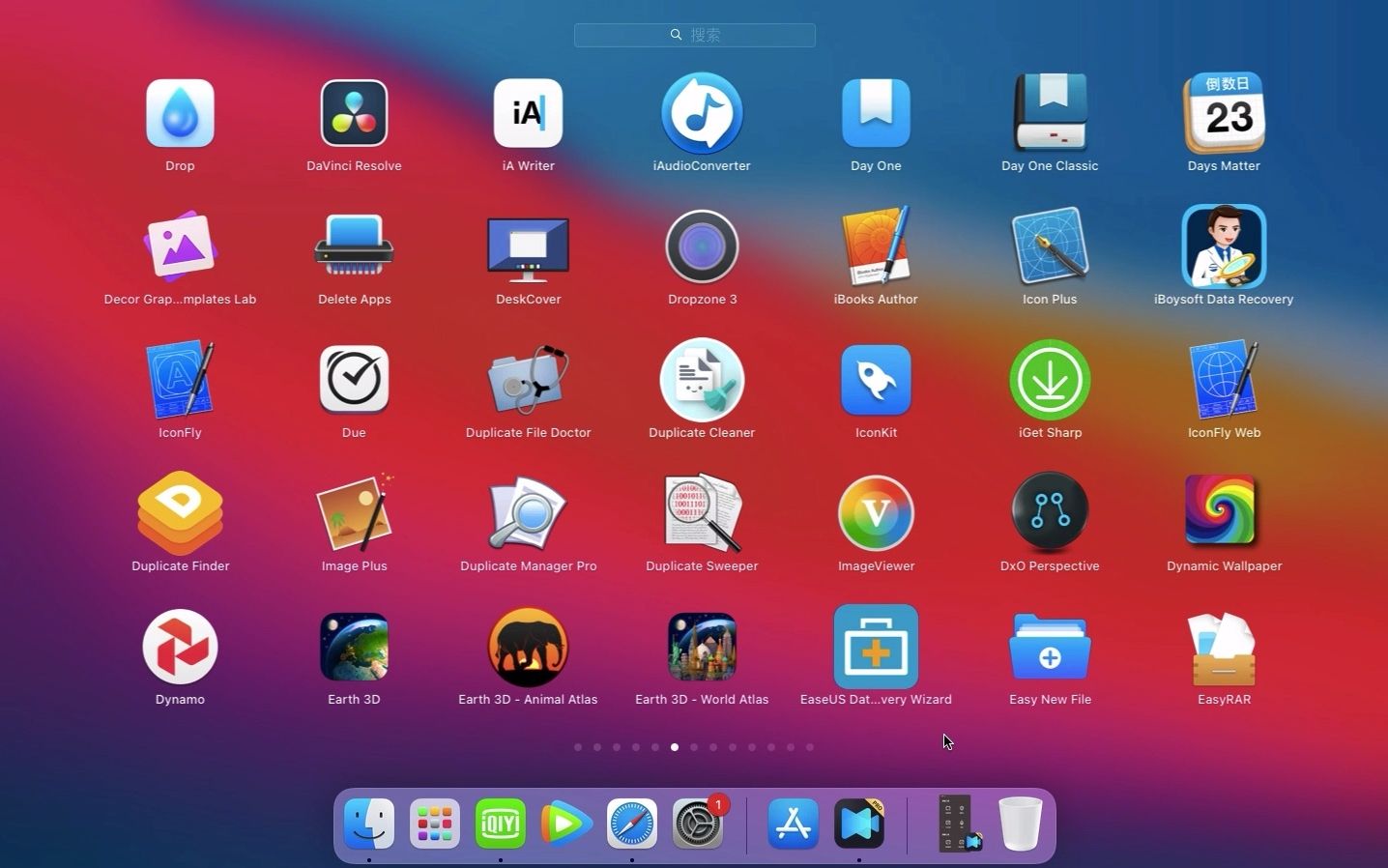Open the Due app

coord(354,380)
